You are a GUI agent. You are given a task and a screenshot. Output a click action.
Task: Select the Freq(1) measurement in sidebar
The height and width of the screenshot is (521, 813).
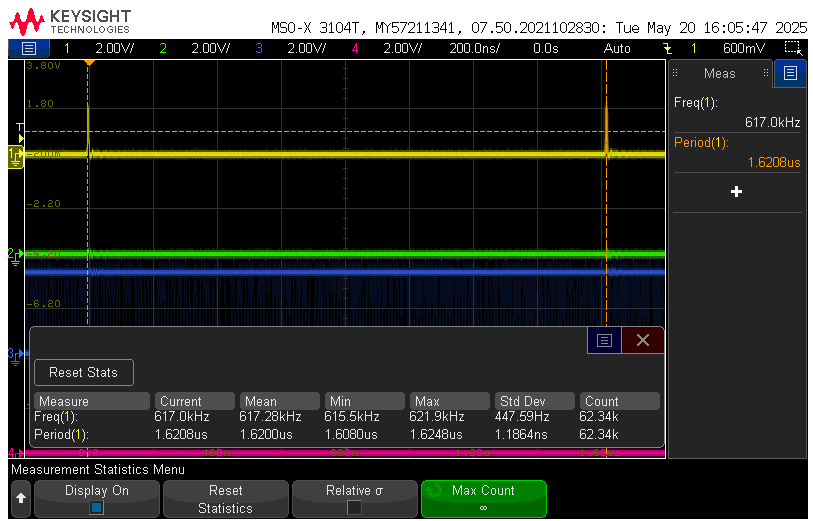pos(737,112)
